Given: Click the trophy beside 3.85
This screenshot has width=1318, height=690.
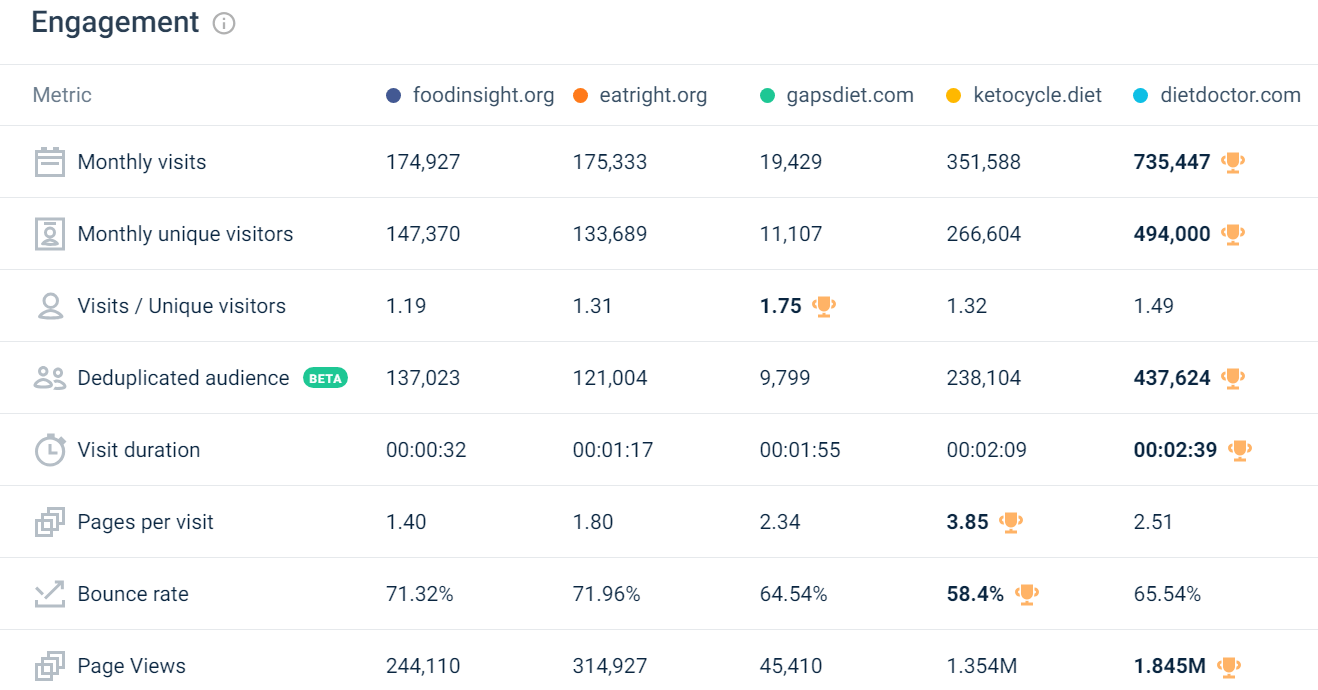Looking at the screenshot, I should [1011, 522].
